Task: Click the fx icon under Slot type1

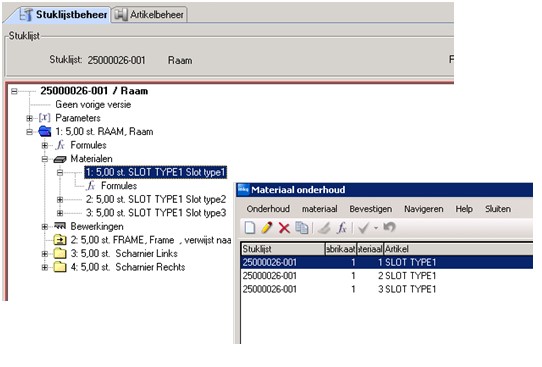Action: (91, 186)
